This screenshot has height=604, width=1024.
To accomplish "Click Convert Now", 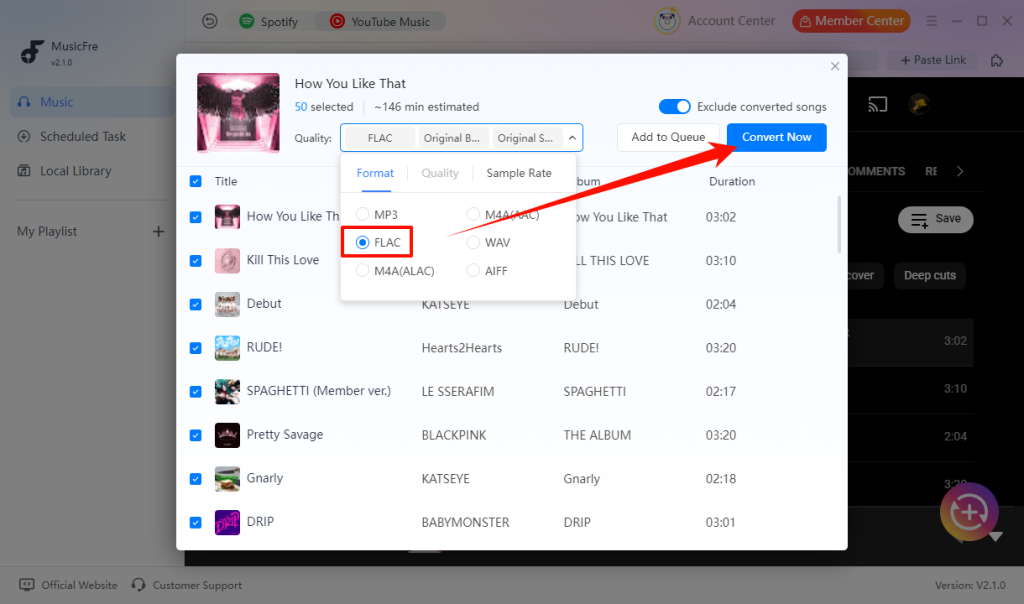I will (x=776, y=137).
